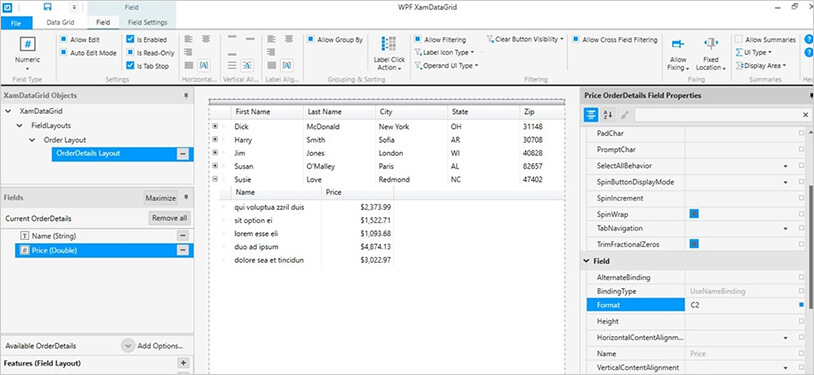Click the [A] icon in the Label Alignment group
This screenshot has width=814, height=375.
pyautogui.click(x=287, y=65)
